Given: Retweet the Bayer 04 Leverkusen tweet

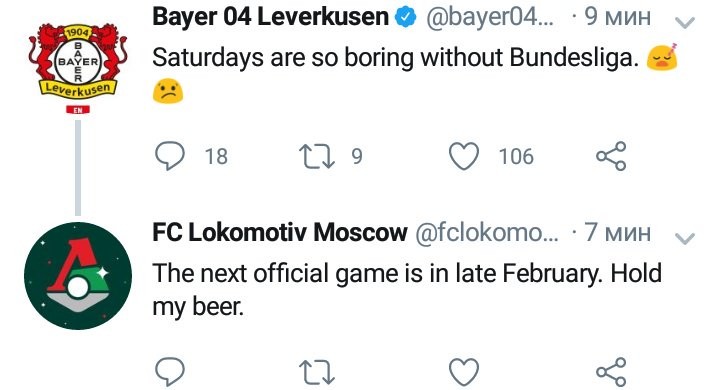Looking at the screenshot, I should [317, 156].
